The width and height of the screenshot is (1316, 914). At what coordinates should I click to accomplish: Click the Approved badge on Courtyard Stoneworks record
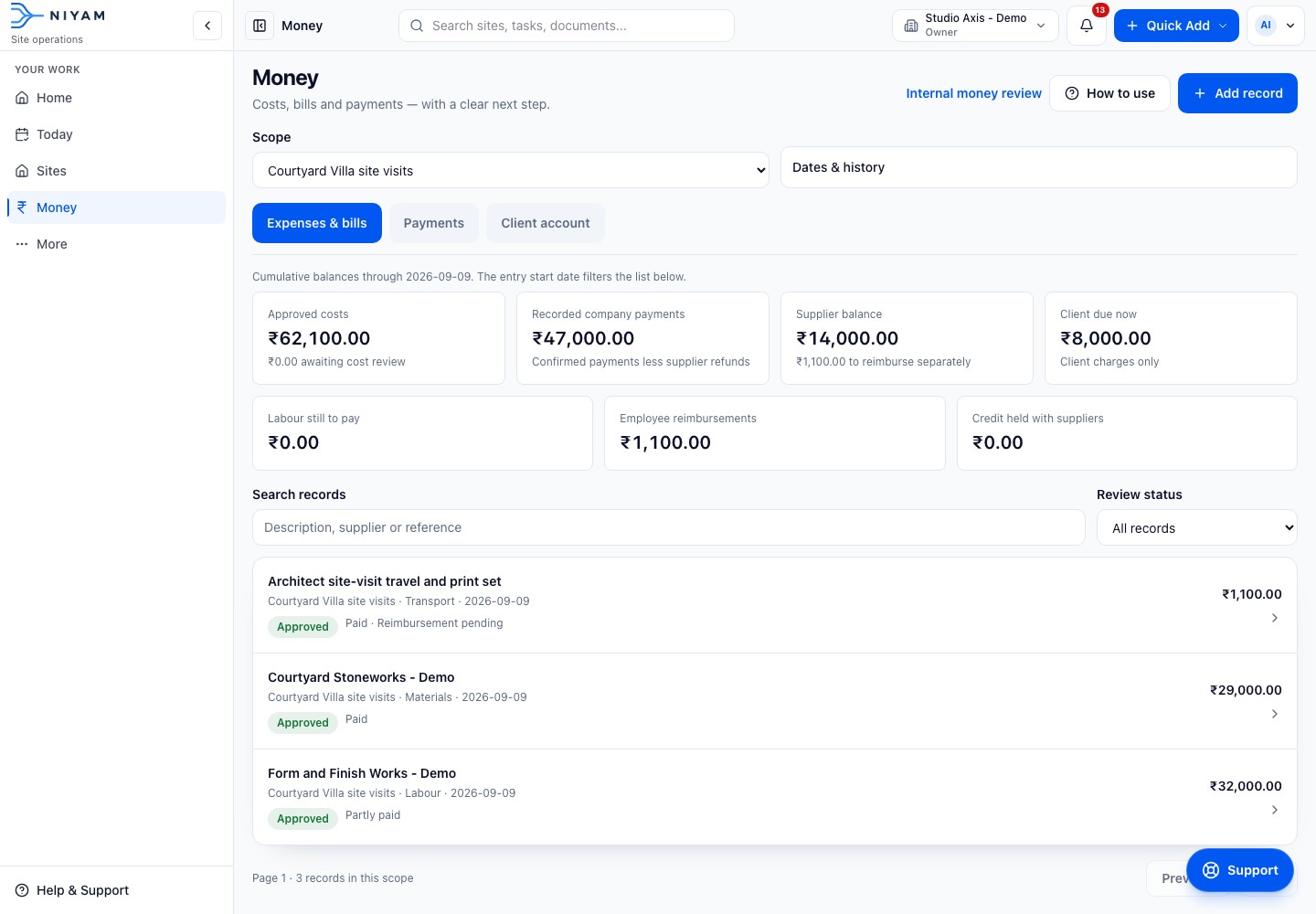pyautogui.click(x=302, y=723)
